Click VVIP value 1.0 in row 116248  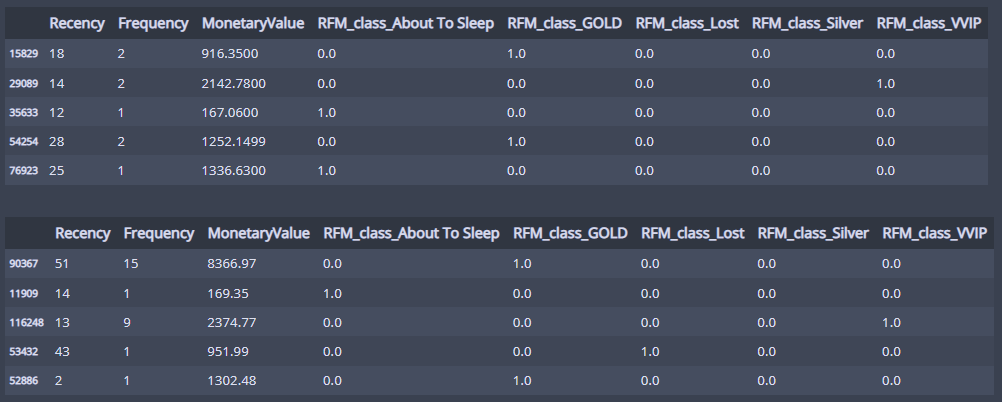click(x=891, y=323)
